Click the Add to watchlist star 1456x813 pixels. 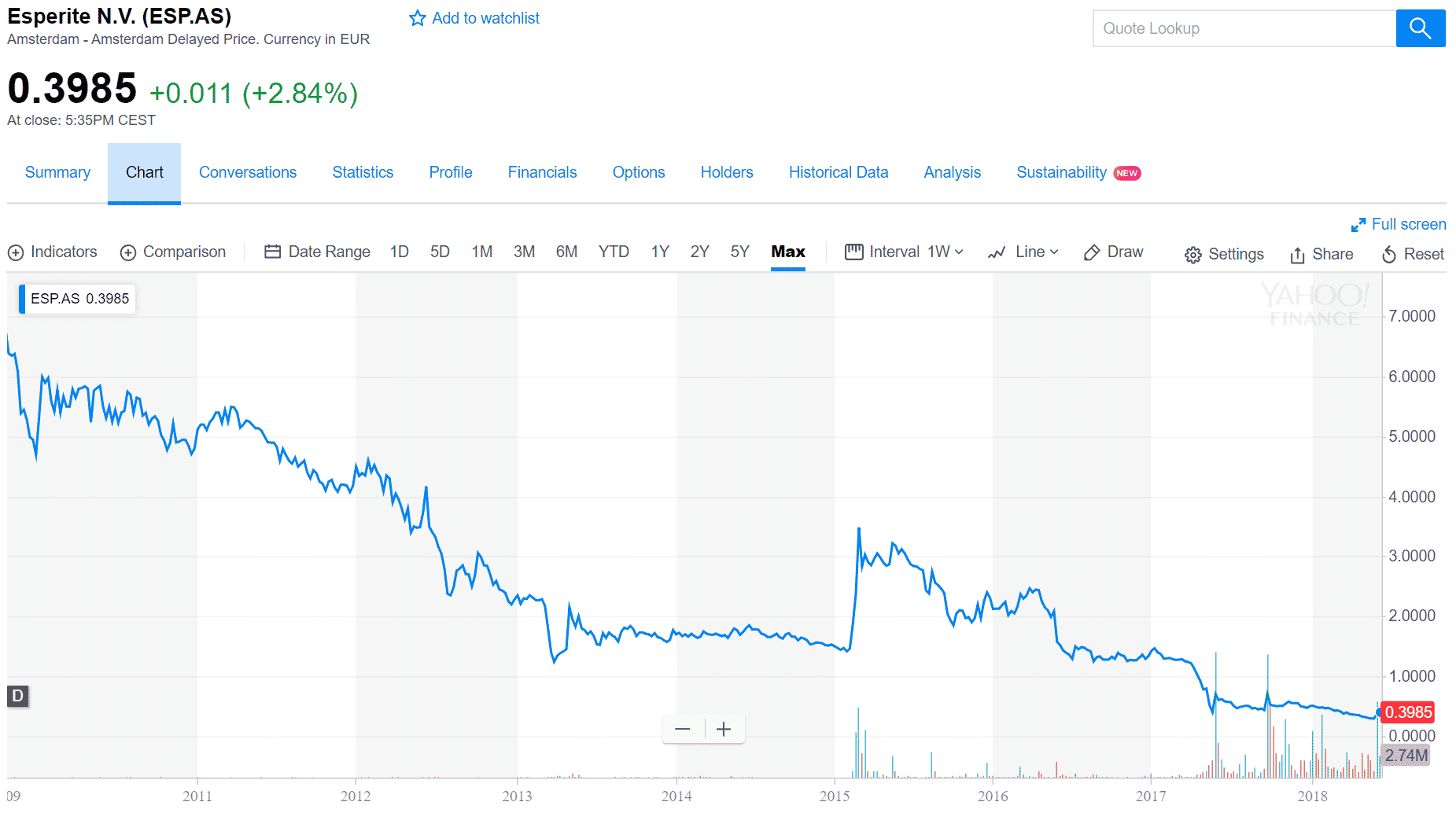(x=418, y=18)
